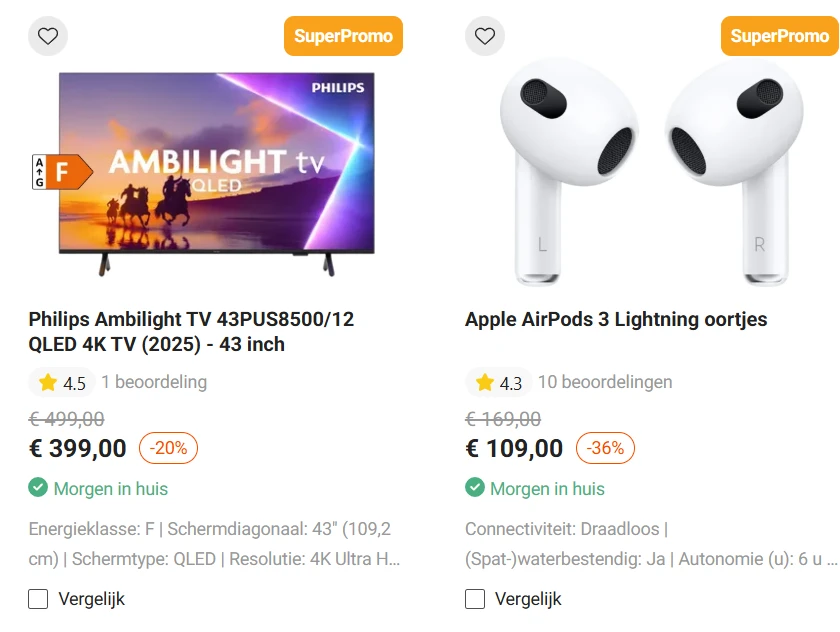This screenshot has width=840, height=632.
Task: Click the -36% discount badge
Action: pos(604,448)
